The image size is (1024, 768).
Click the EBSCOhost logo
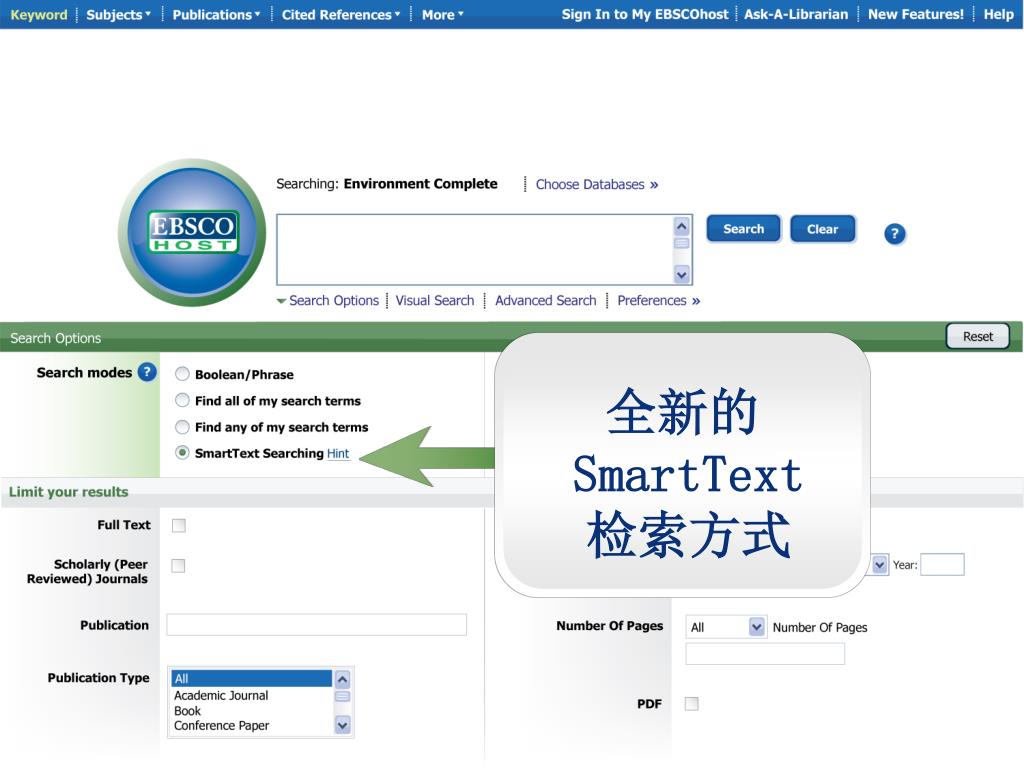[192, 232]
